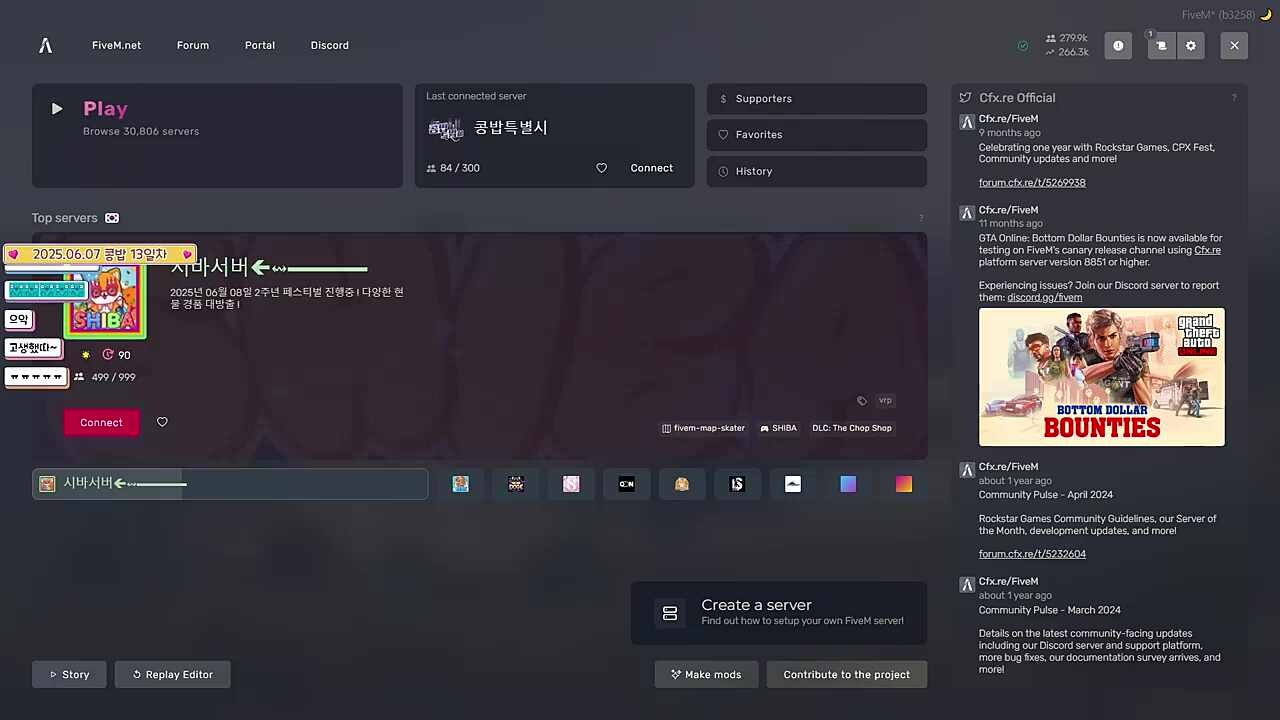Click the feed panel help question mark
Screen dimensions: 1280x720
click(x=1234, y=98)
